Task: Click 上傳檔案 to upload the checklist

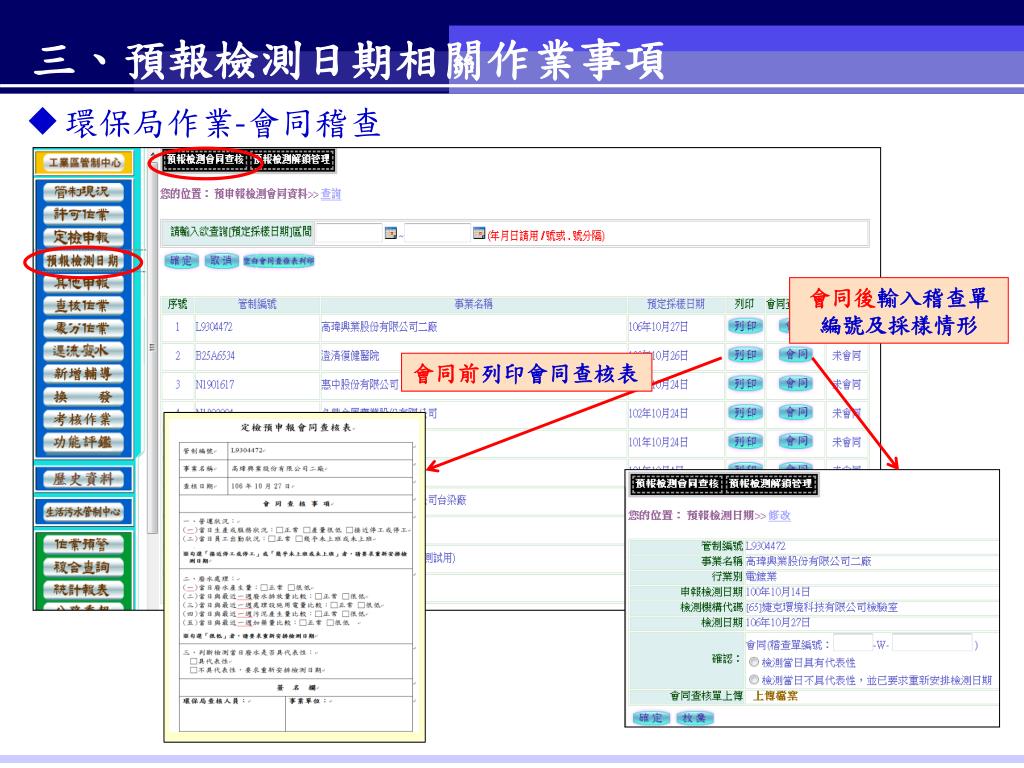Action: pyautogui.click(x=775, y=696)
